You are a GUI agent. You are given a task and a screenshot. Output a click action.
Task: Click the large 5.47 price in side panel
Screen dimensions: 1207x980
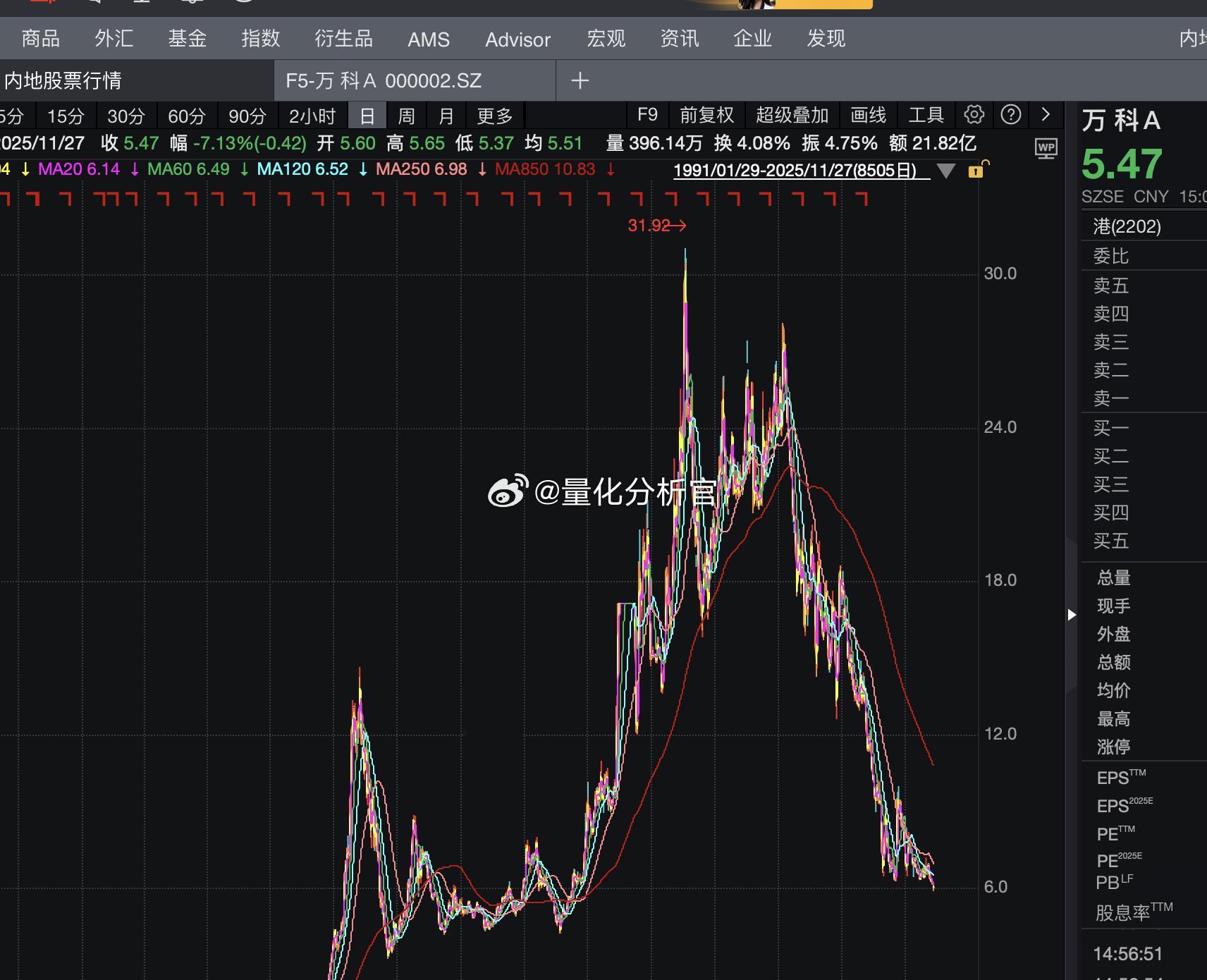[x=1122, y=164]
